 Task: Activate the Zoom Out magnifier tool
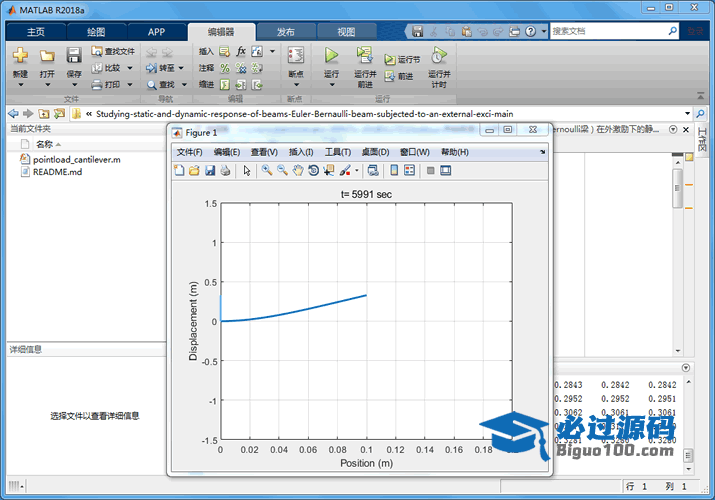[x=282, y=170]
